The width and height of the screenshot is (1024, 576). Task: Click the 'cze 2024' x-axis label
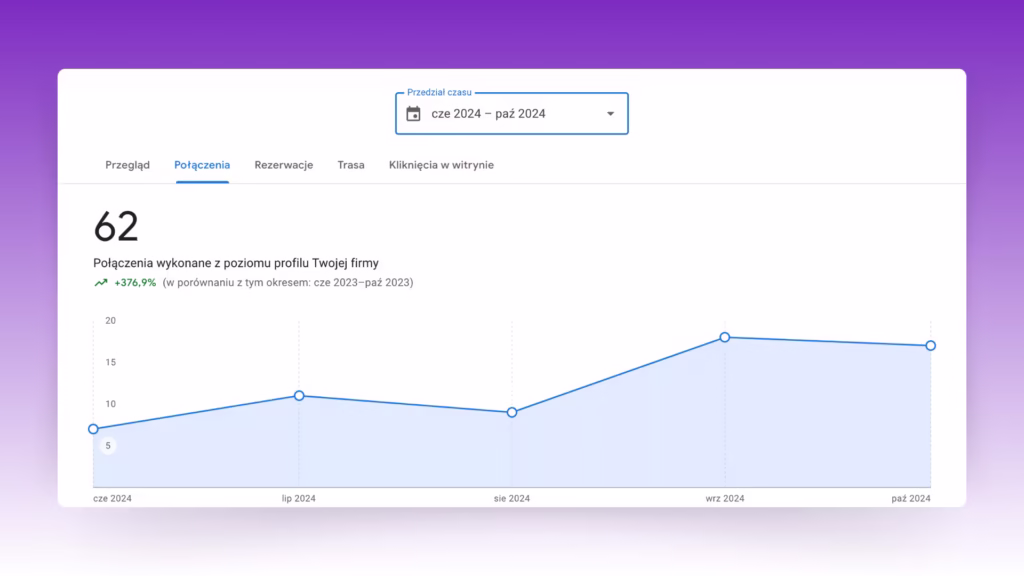coord(112,498)
